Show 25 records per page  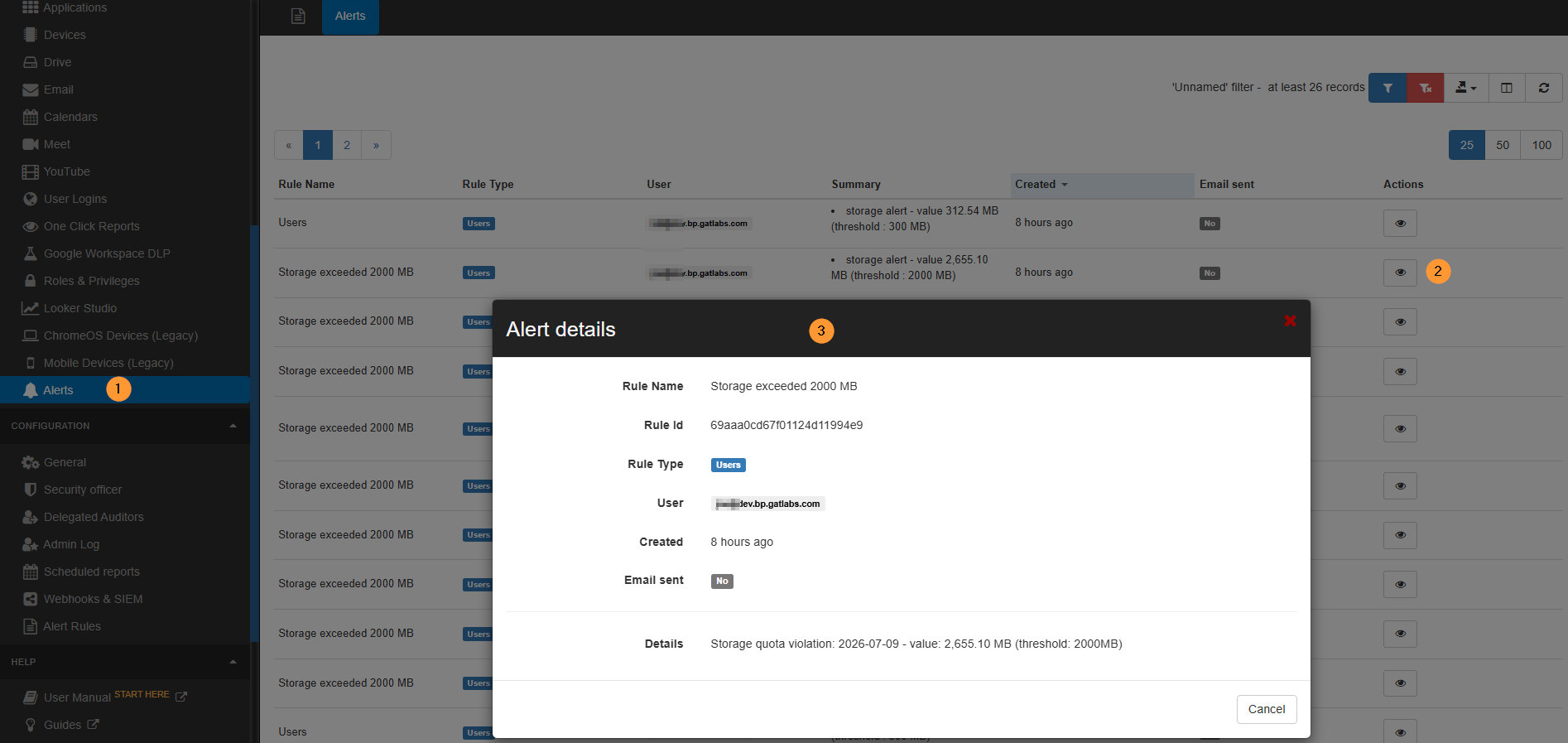1467,145
